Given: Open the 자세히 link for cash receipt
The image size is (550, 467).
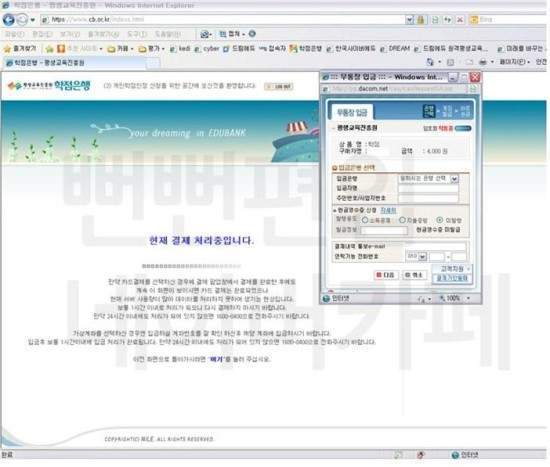Looking at the screenshot, I should pyautogui.click(x=388, y=210).
